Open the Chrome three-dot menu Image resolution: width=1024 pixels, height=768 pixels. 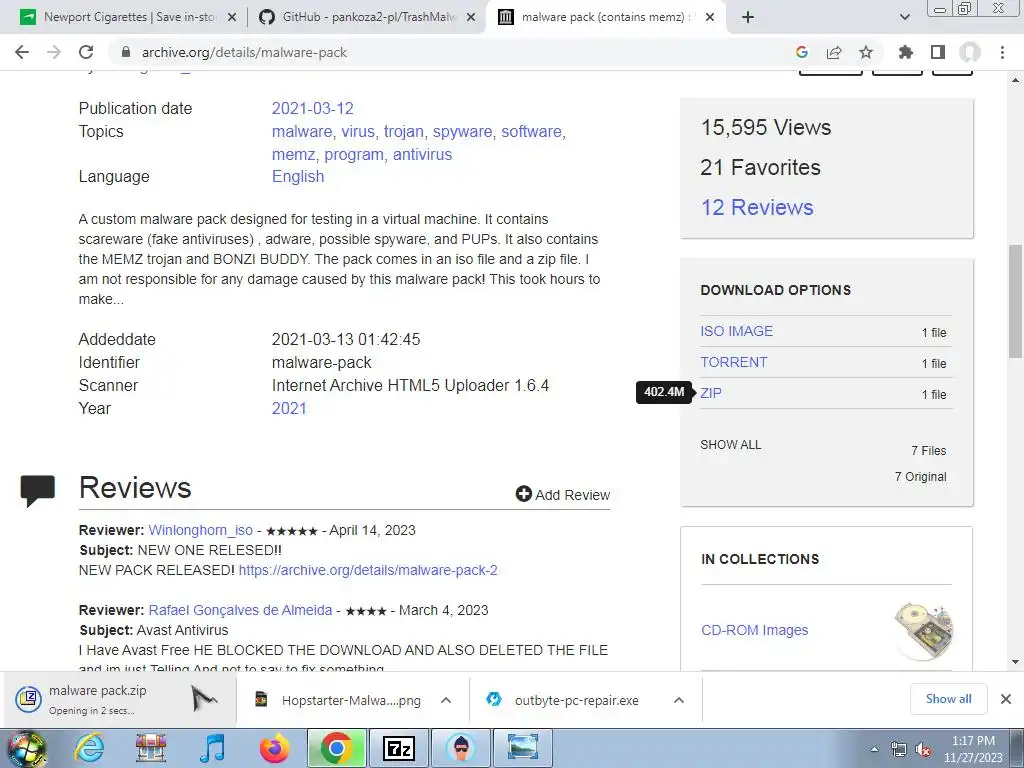click(x=1002, y=52)
